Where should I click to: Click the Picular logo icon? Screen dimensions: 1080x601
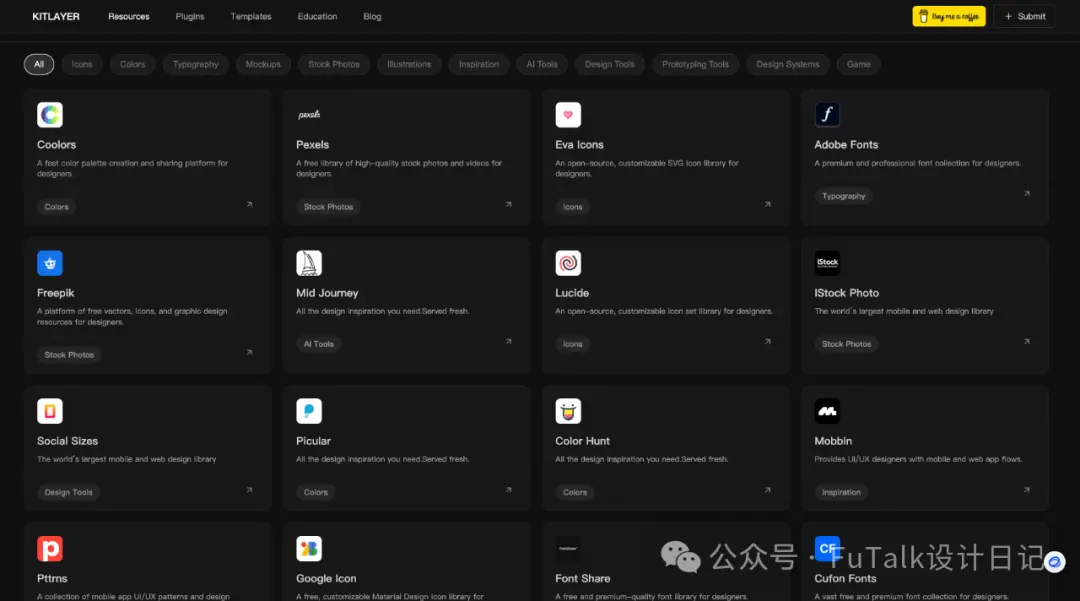tap(309, 411)
